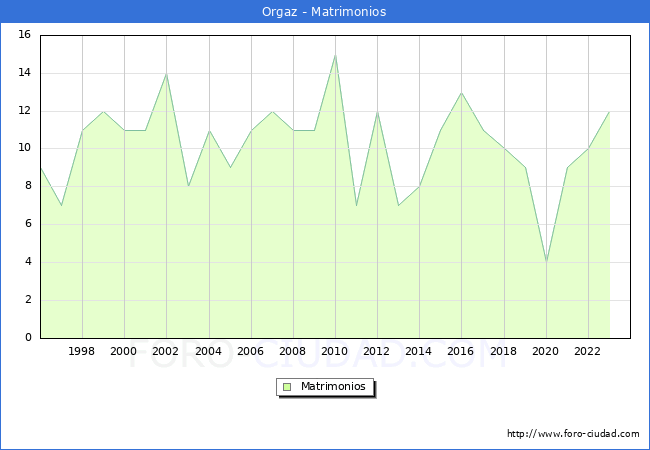Screen dimensions: 650x450
Task: Click the 2016 peak data point at 13
Action: (x=461, y=93)
